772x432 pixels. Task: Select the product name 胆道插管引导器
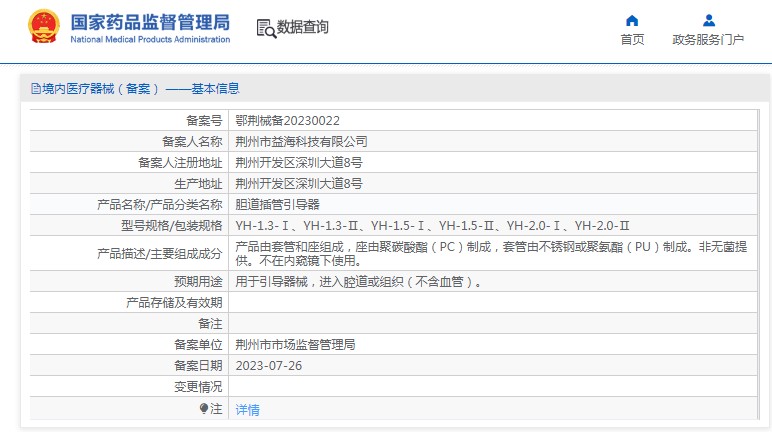[x=278, y=205]
